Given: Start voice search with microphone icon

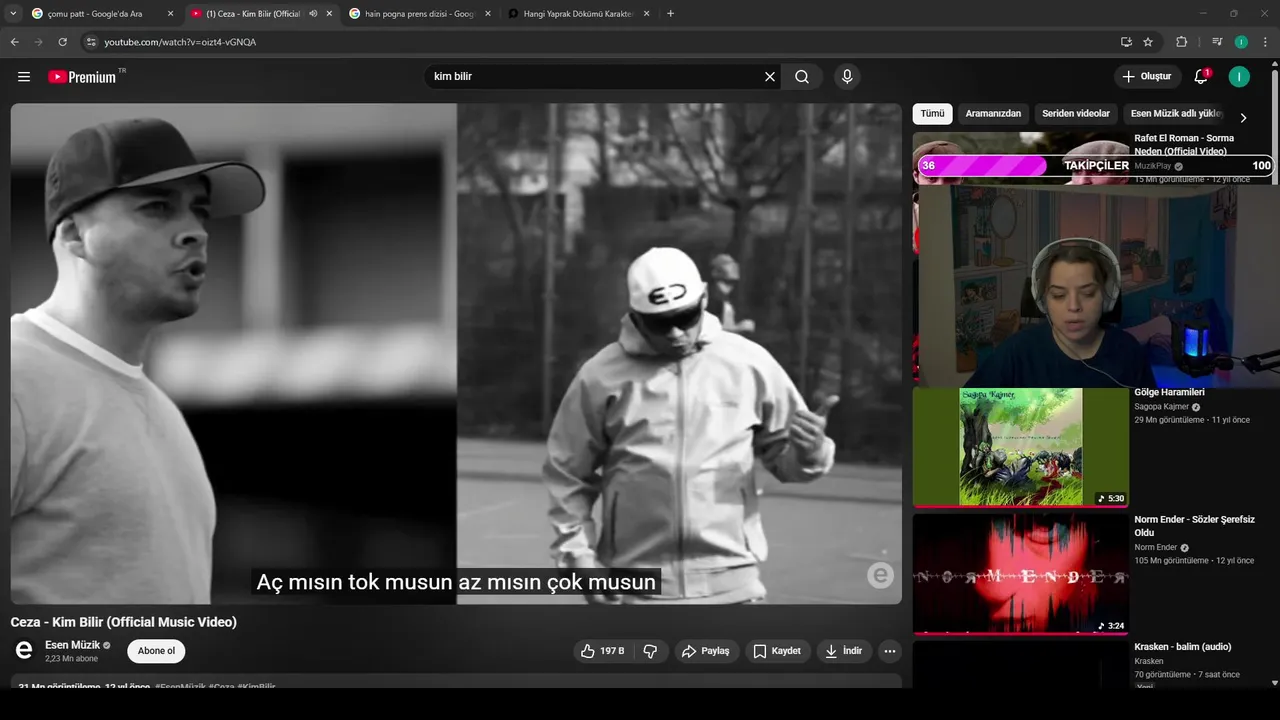Looking at the screenshot, I should point(847,77).
